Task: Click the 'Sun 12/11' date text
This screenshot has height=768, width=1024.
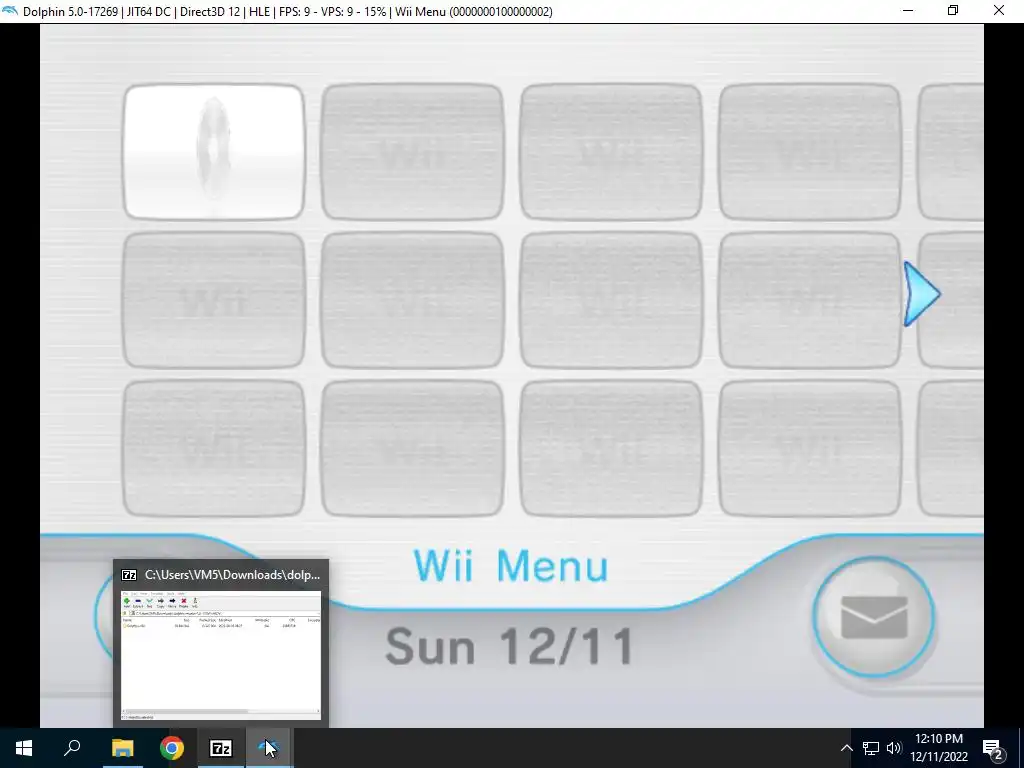Action: (509, 647)
